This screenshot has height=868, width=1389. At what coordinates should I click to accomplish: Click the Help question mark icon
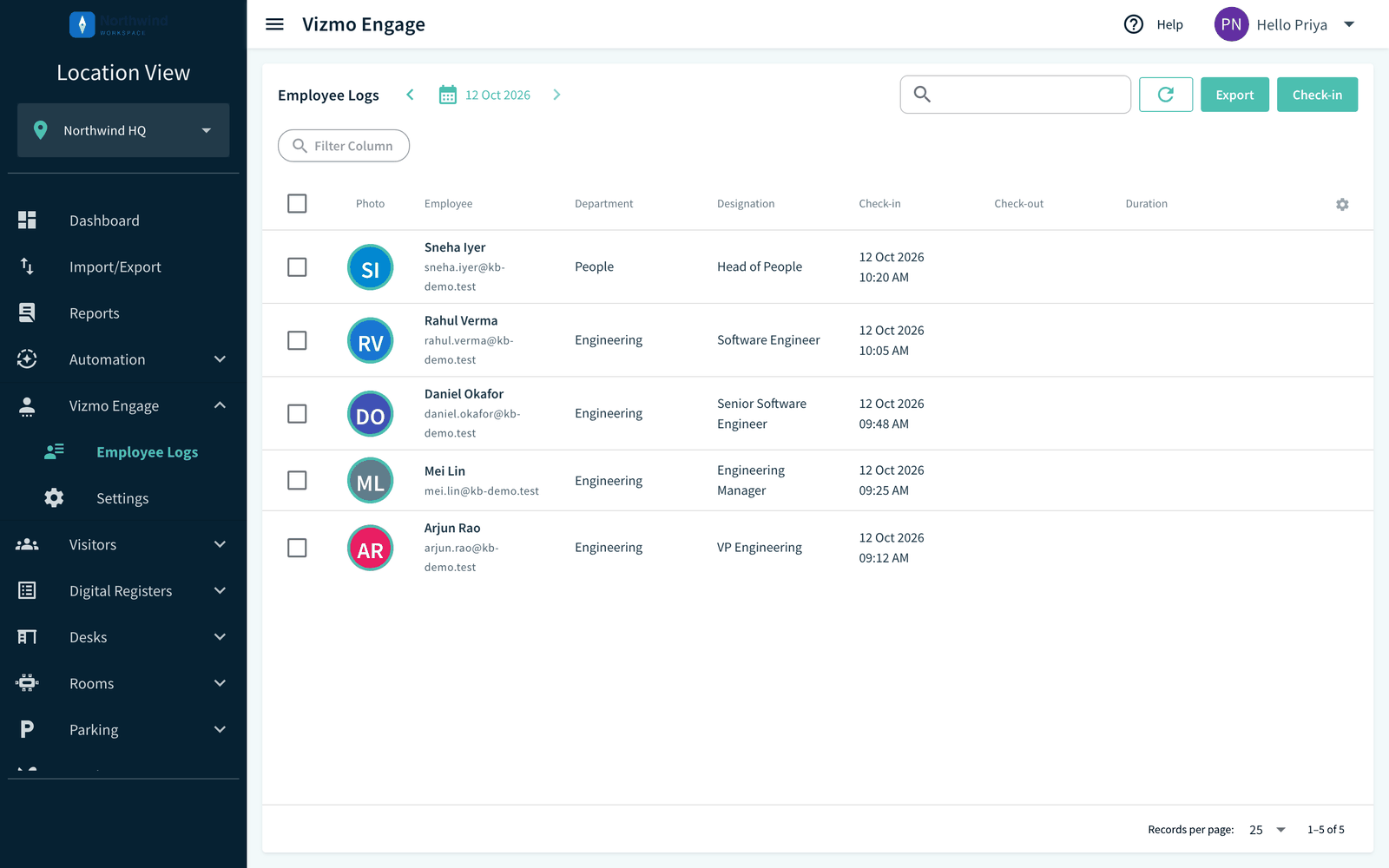tap(1134, 24)
